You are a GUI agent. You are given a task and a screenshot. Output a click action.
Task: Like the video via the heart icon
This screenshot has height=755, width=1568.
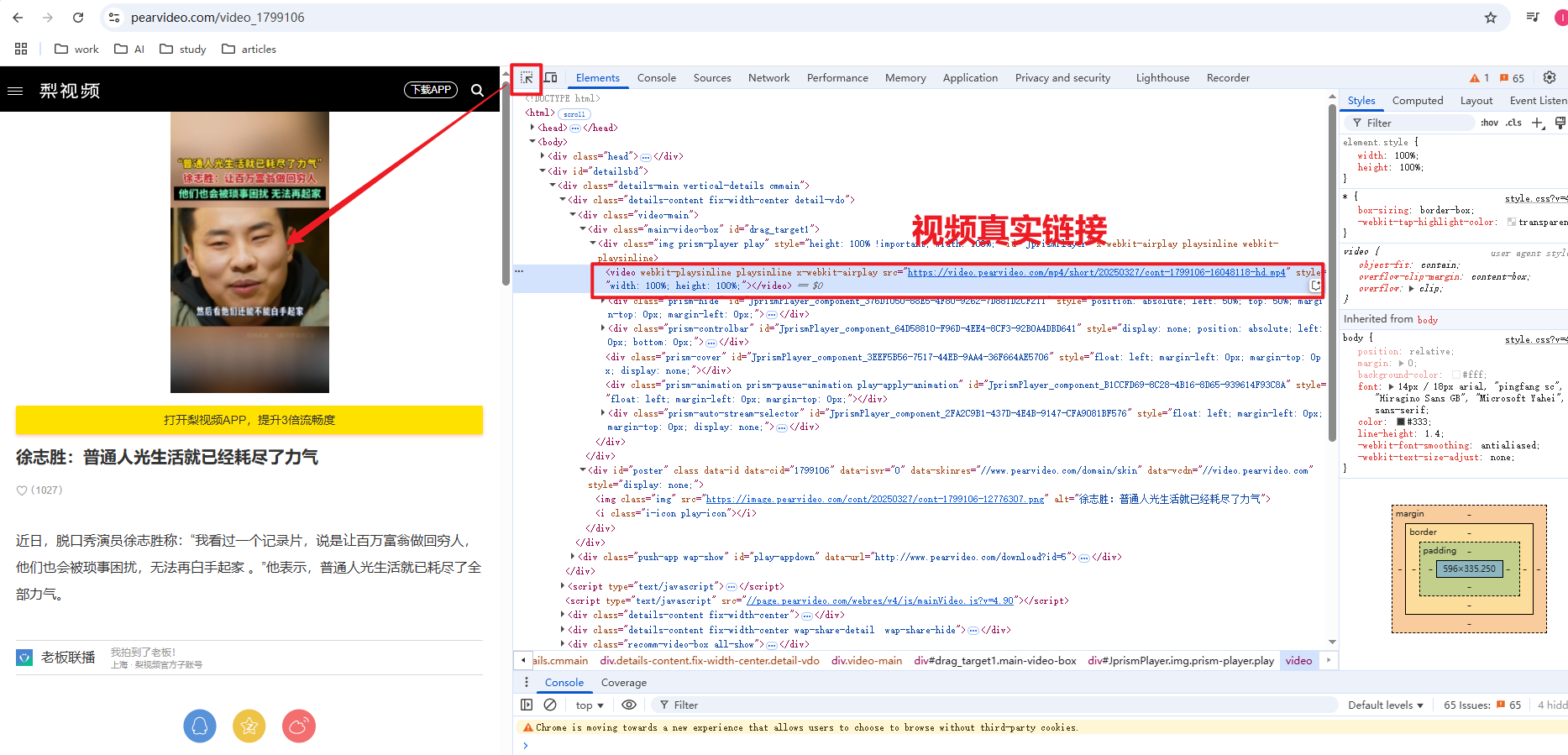[x=22, y=490]
